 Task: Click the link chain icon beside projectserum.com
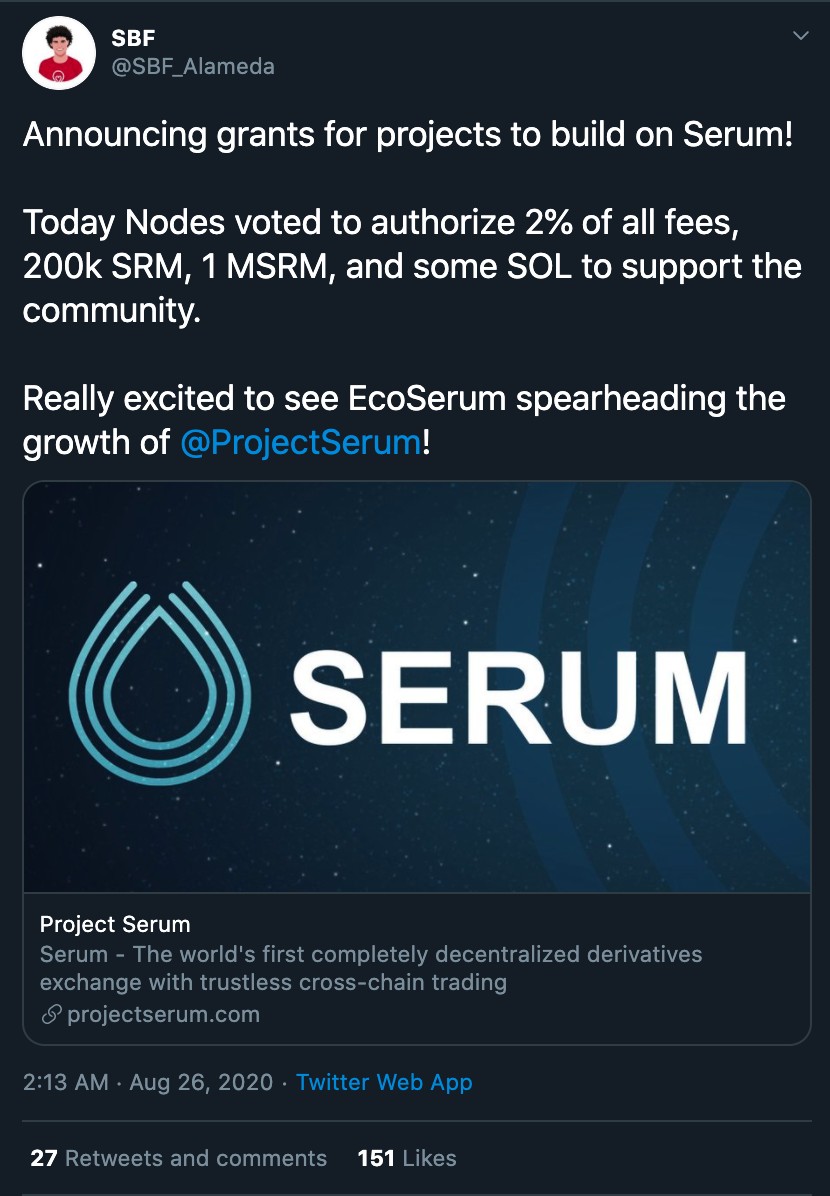51,1015
